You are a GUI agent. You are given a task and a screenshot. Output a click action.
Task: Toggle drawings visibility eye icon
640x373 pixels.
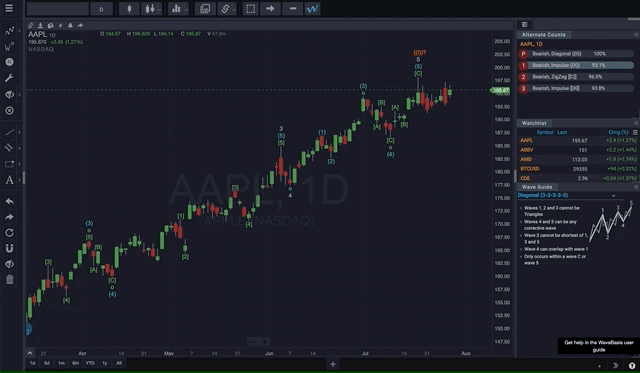(x=9, y=264)
